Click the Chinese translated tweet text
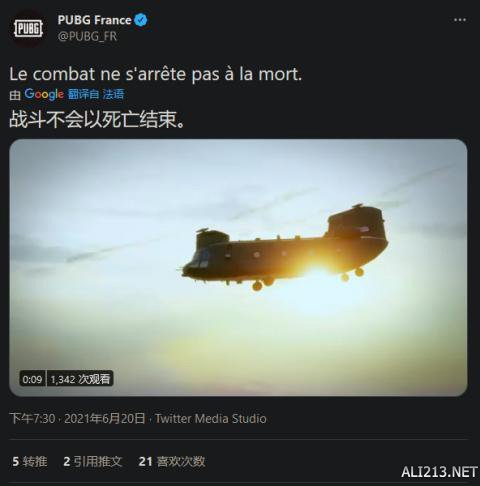 click(97, 120)
